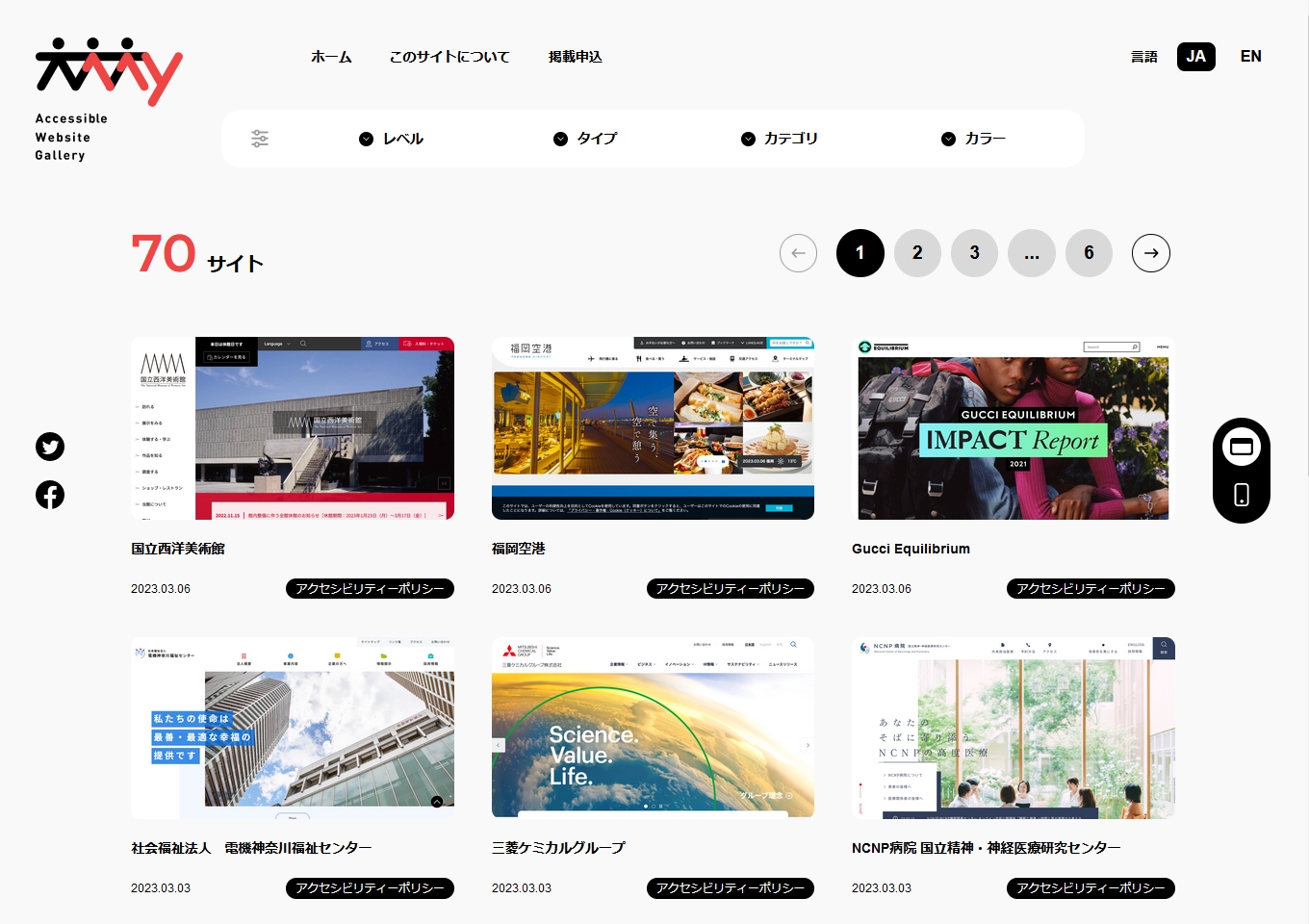This screenshot has height=924, width=1309.
Task: Open the filter sliders icon
Action: point(260,139)
